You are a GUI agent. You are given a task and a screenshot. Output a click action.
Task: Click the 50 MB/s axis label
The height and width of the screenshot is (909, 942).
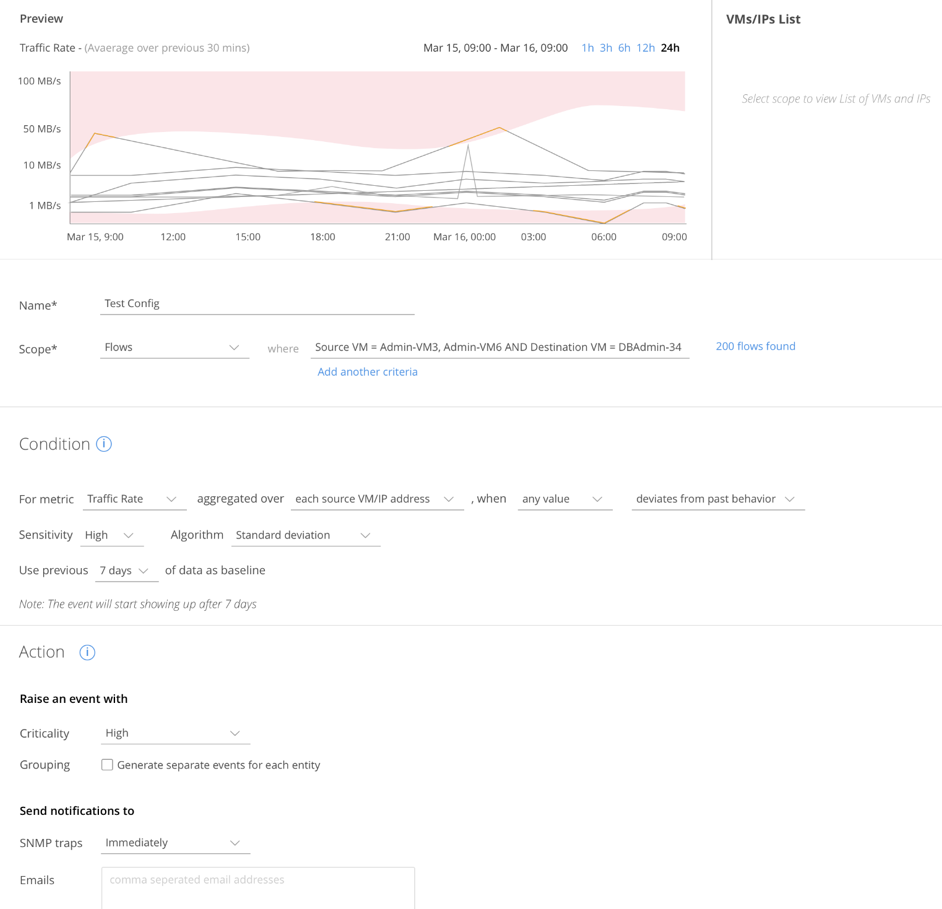[41, 129]
